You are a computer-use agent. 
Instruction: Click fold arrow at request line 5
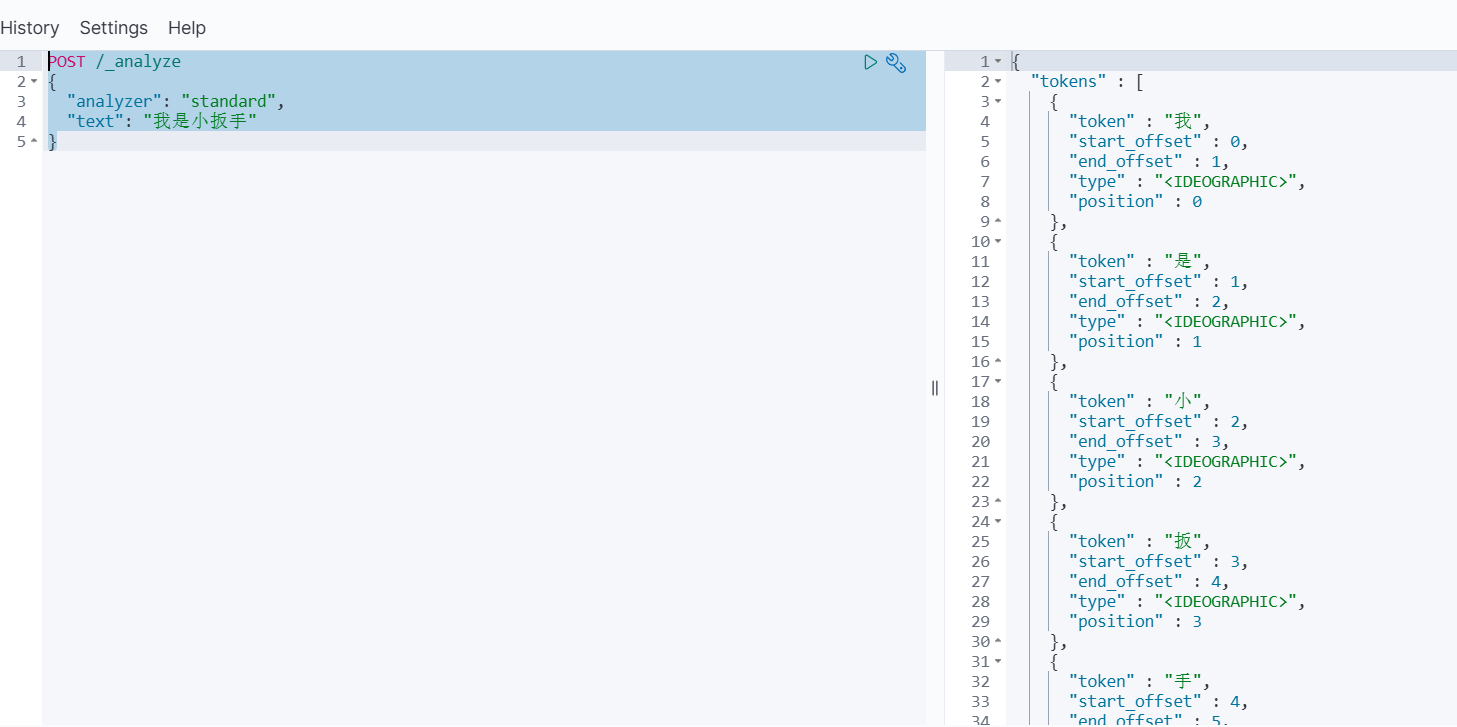point(34,142)
